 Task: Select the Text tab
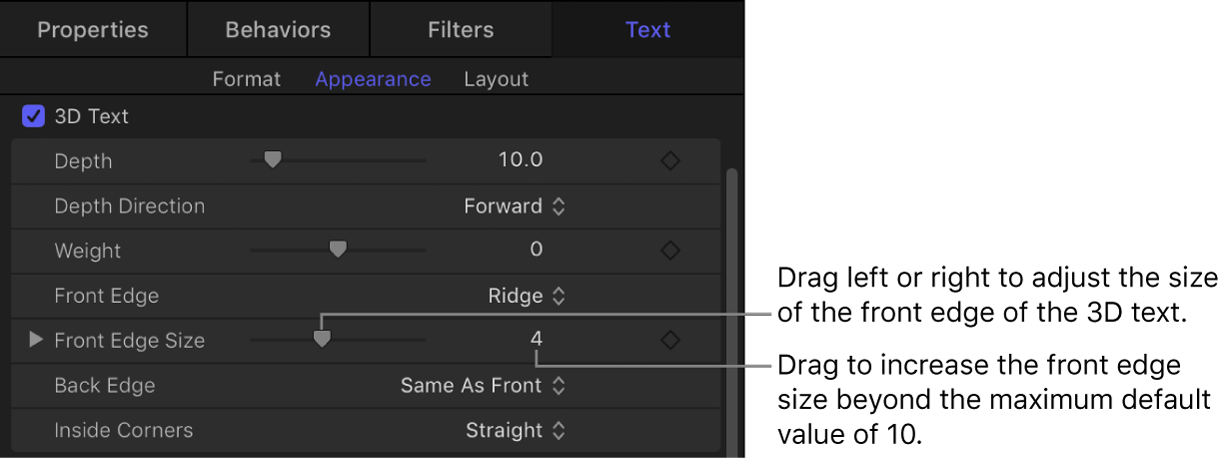tap(647, 29)
